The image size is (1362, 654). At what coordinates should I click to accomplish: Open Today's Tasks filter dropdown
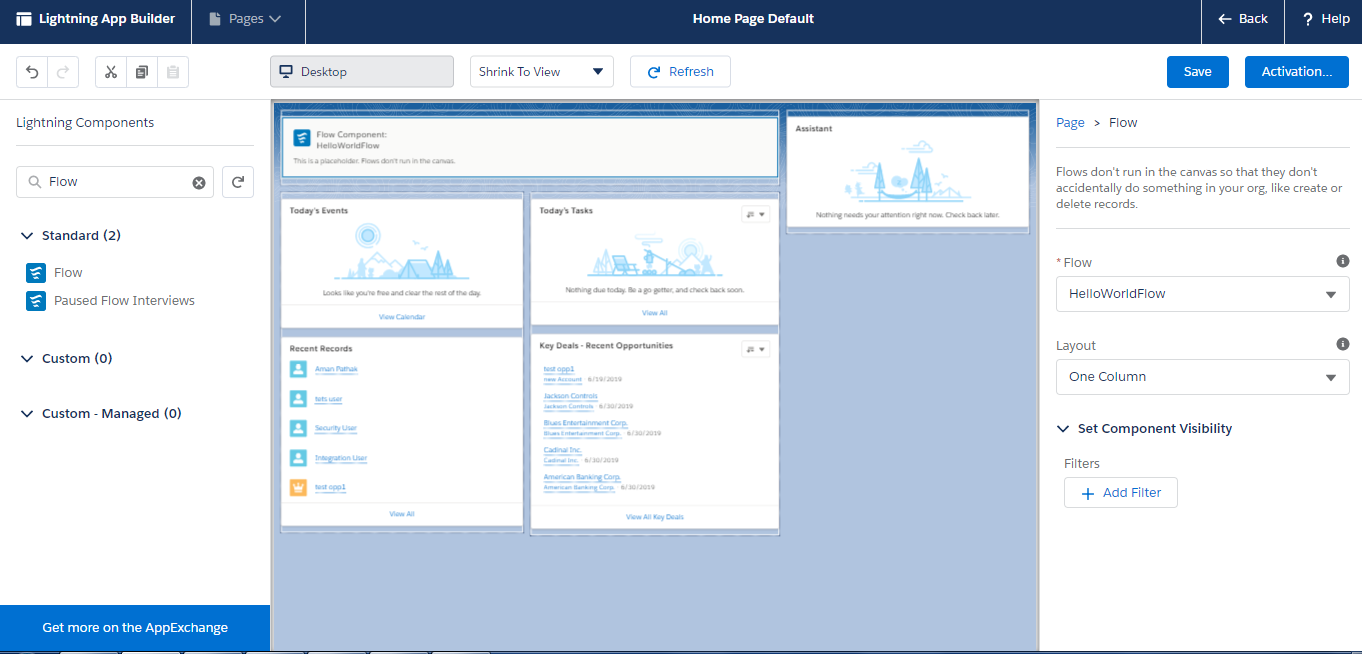(x=755, y=214)
